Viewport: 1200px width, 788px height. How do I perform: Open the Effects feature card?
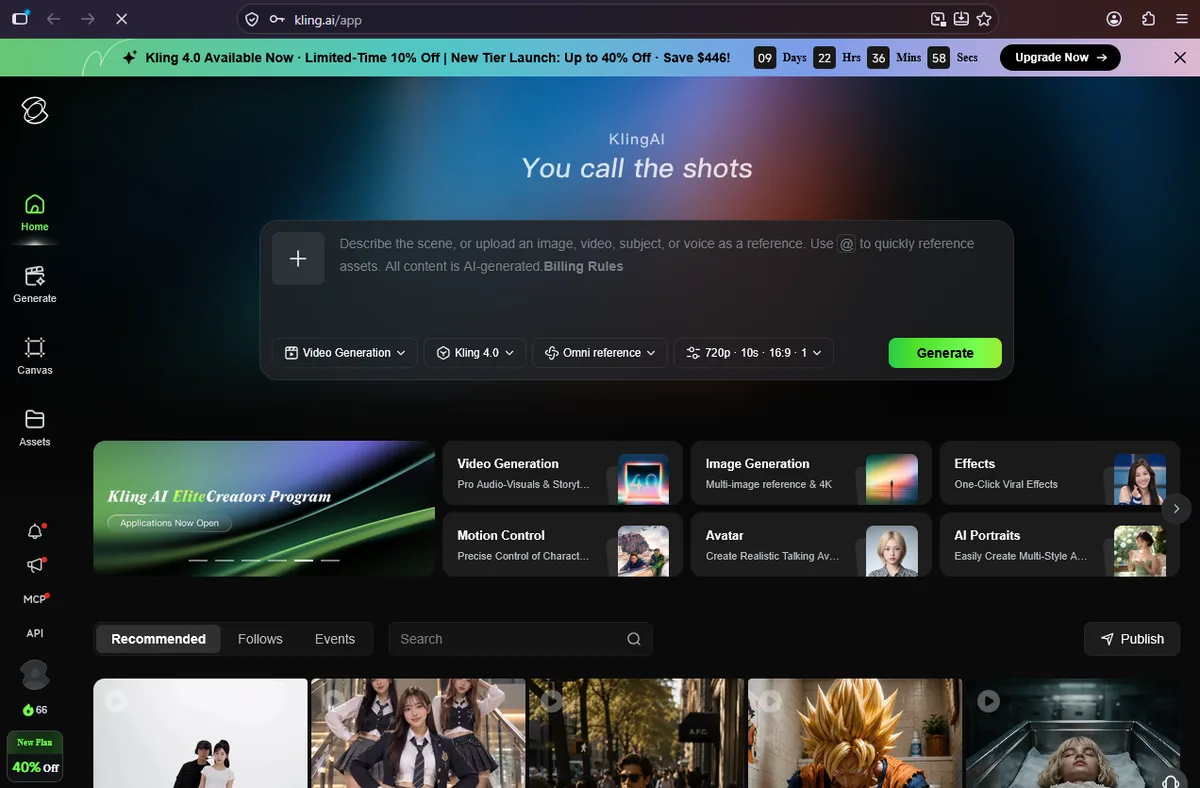click(1060, 473)
